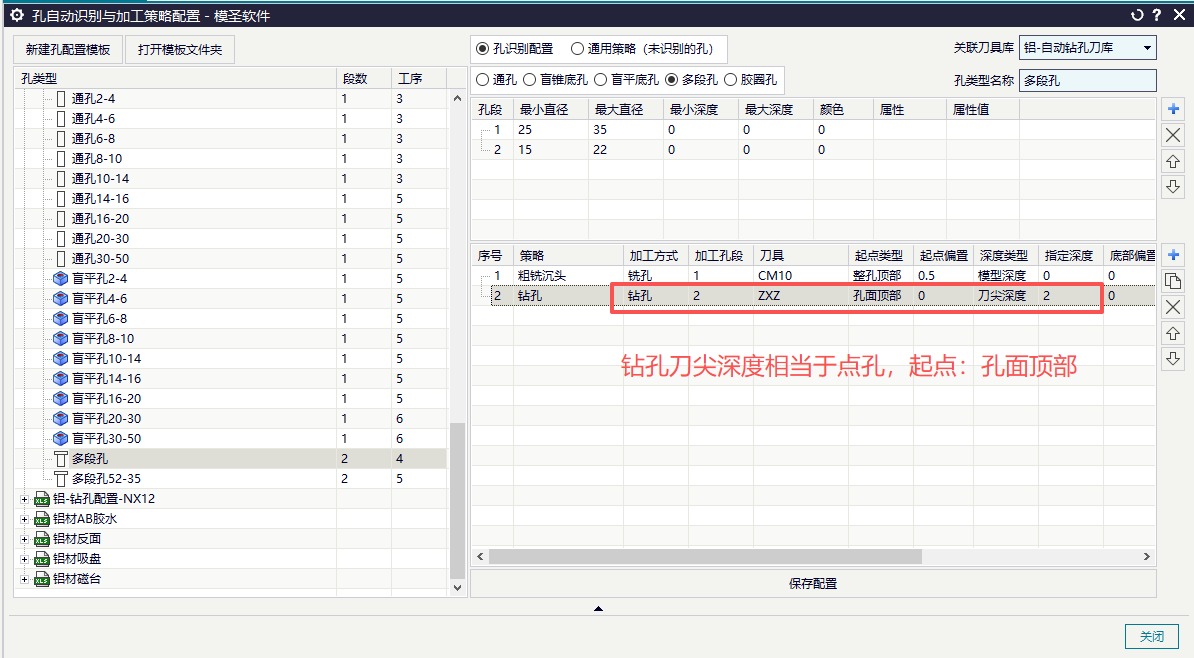
Task: Click 刀具 column header
Action: 800,255
